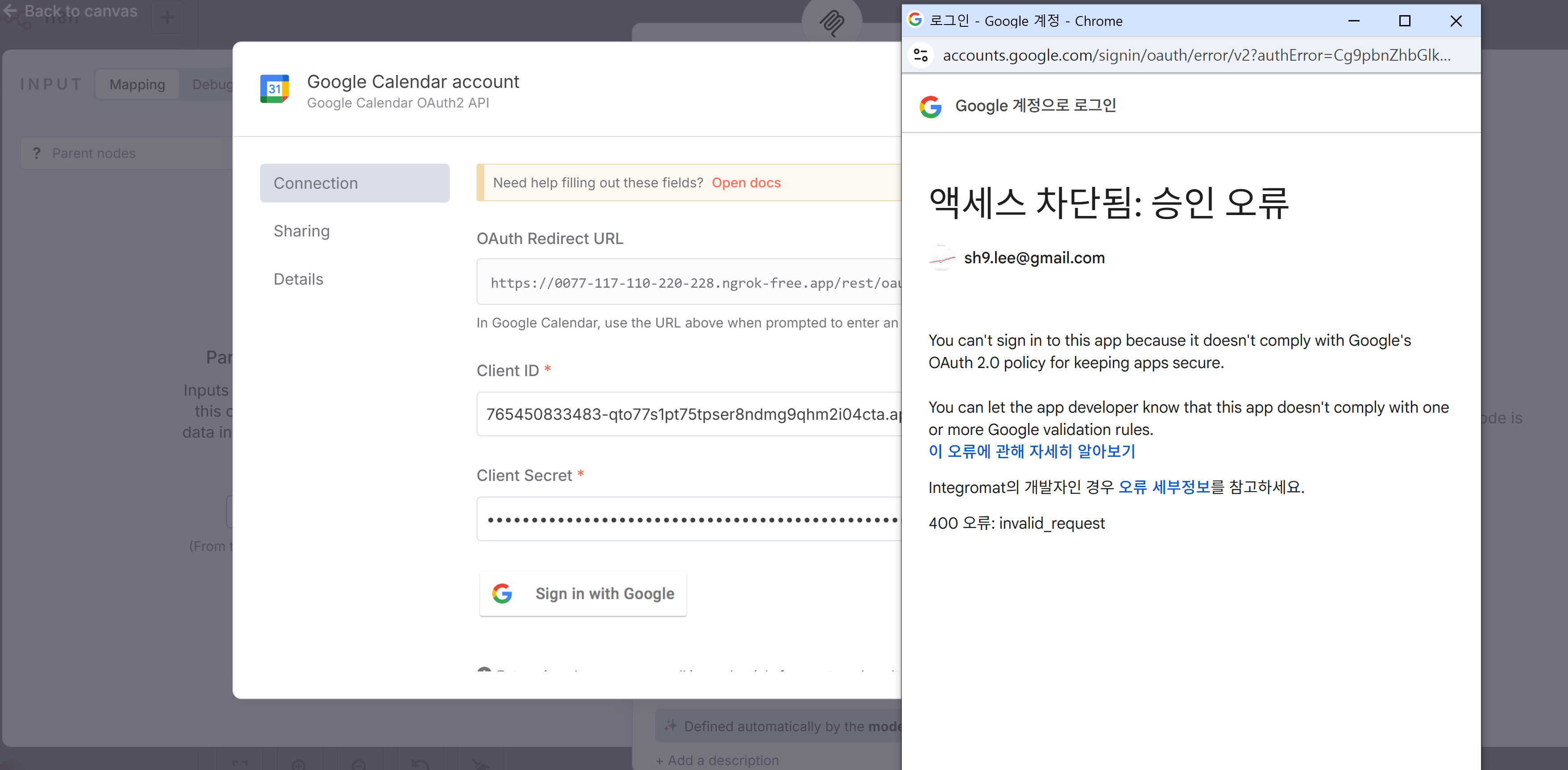Image resolution: width=1568 pixels, height=770 pixels.
Task: Select the OAuth Redirect URL field
Action: [689, 282]
